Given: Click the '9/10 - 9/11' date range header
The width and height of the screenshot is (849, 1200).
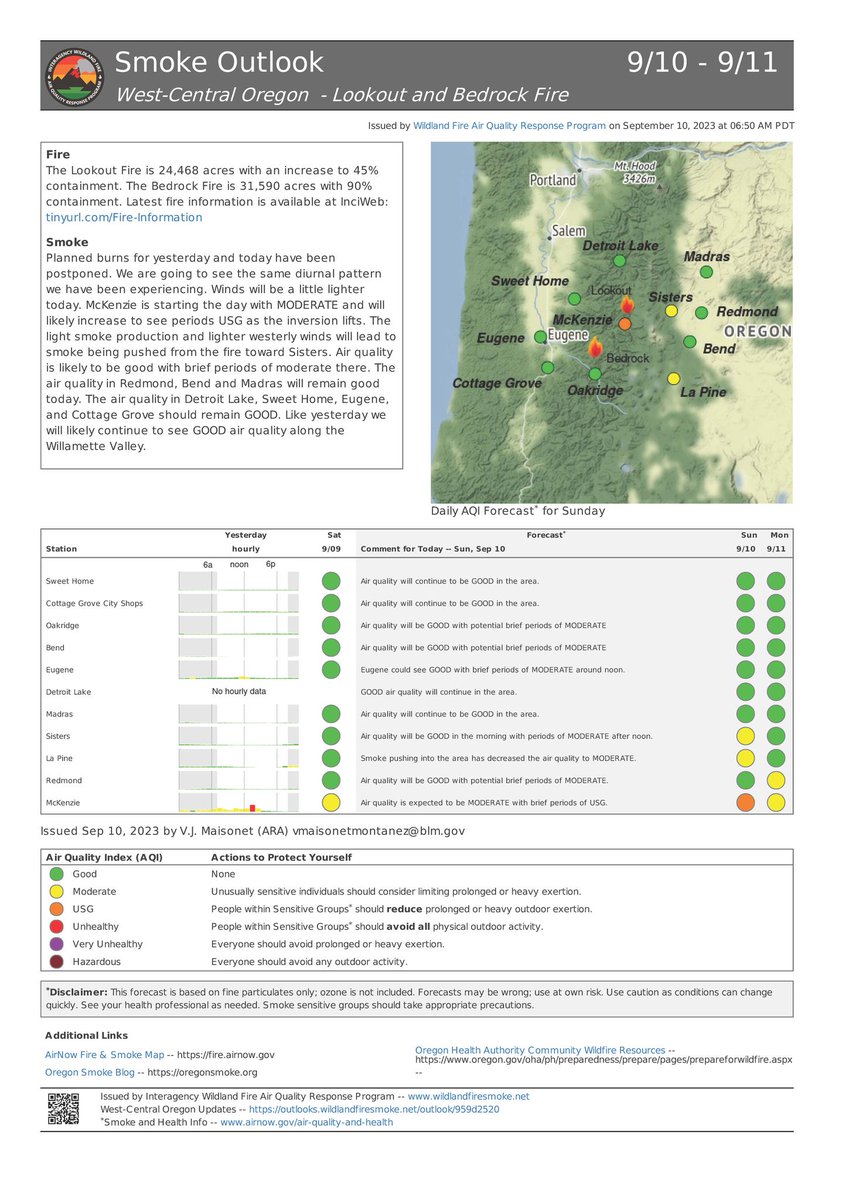Looking at the screenshot, I should pos(703,62).
